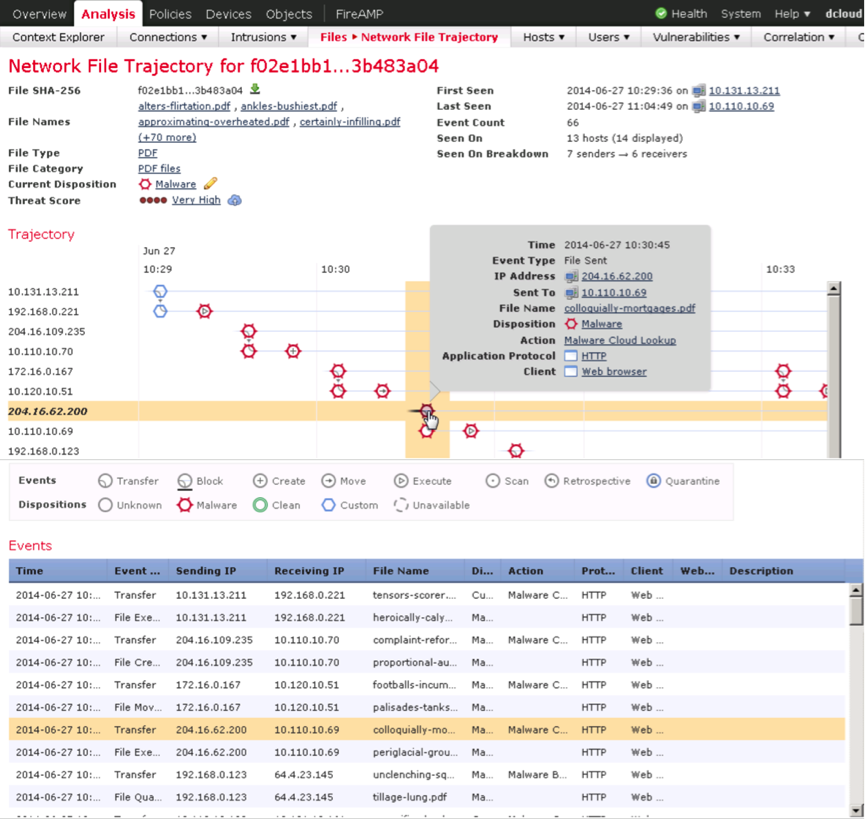Click the Web browser client icon in tooltip
This screenshot has height=819, width=865.
(571, 371)
